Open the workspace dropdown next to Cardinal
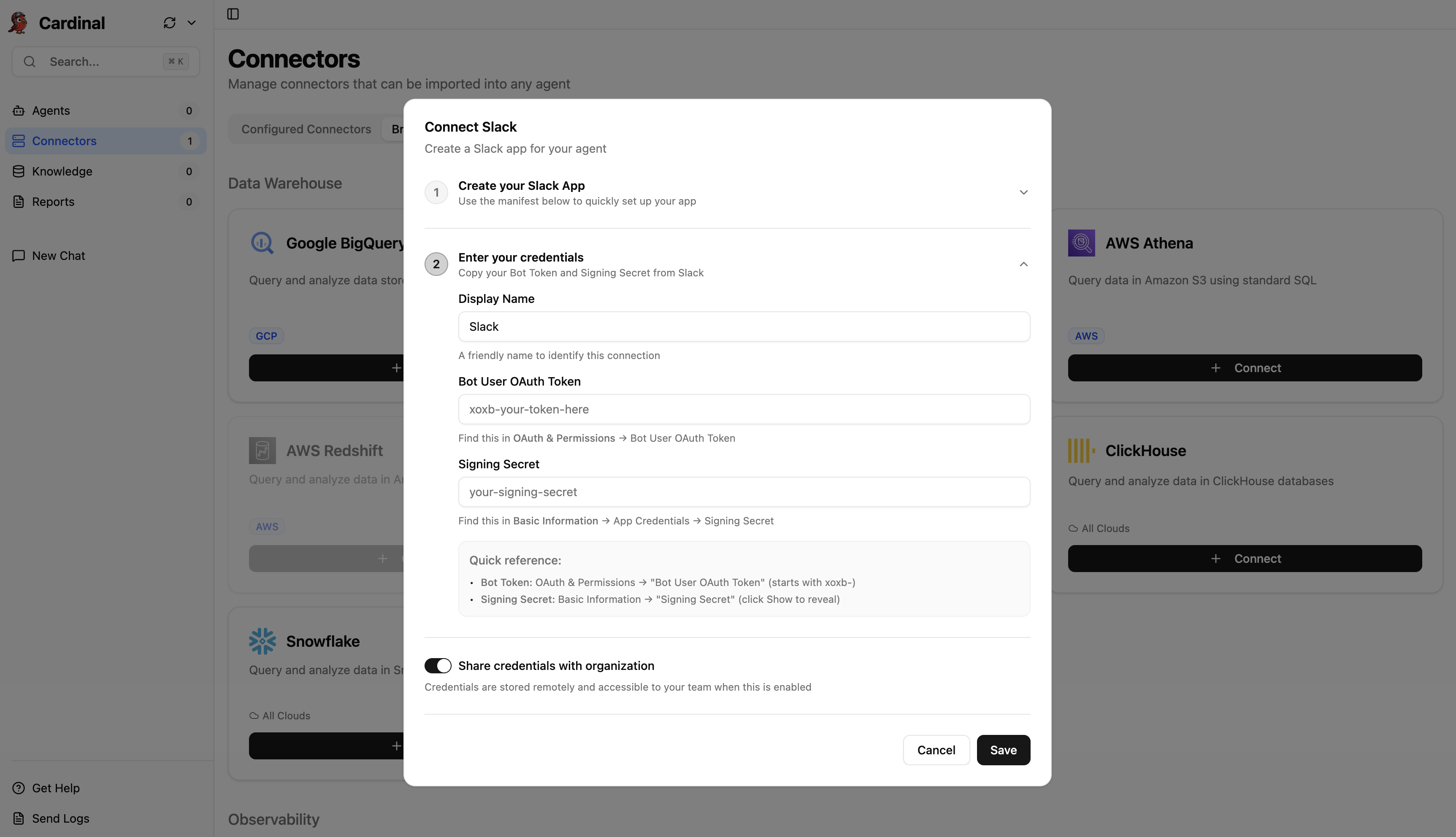 192,22
